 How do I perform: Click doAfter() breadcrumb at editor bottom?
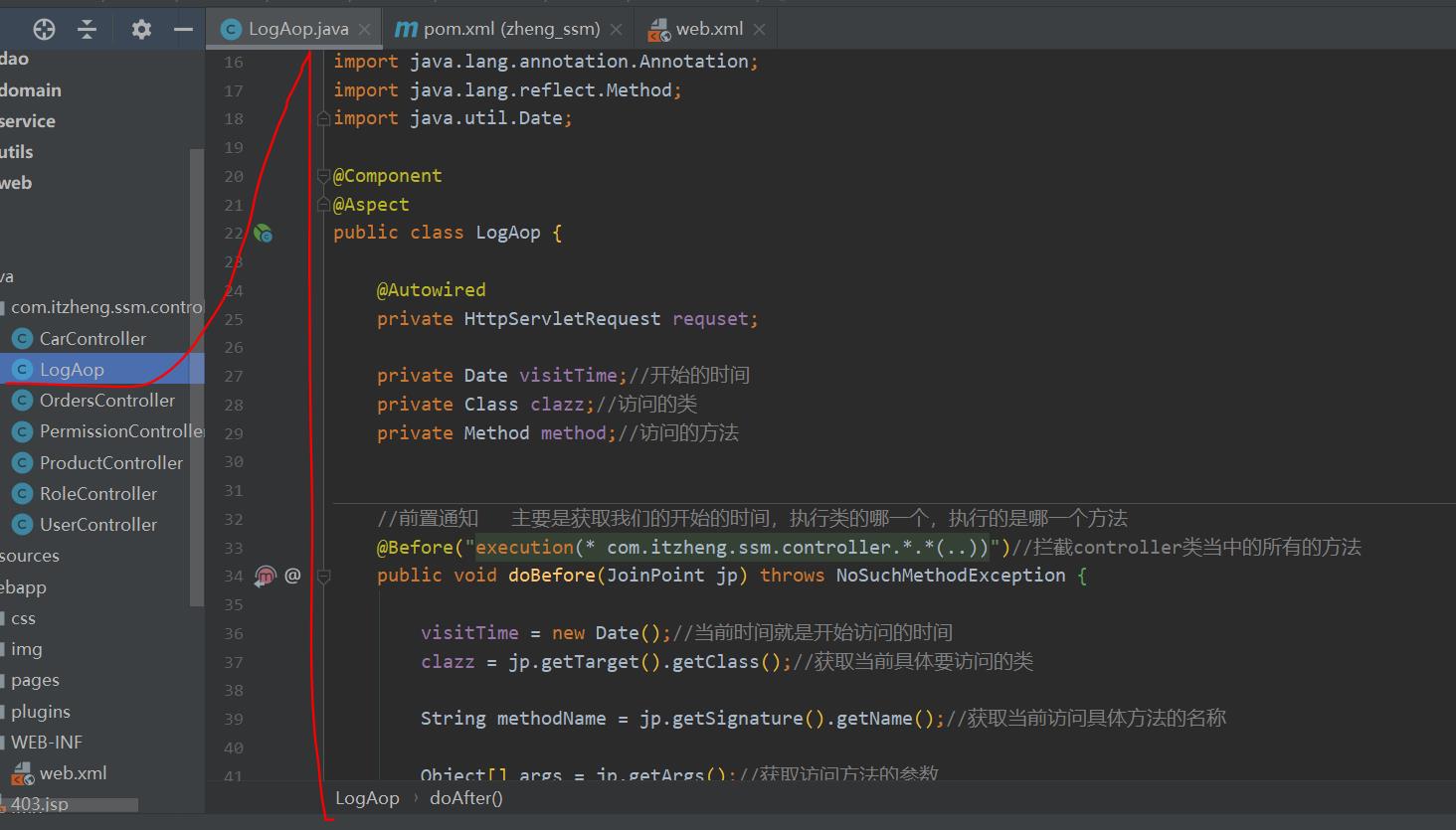click(x=465, y=797)
